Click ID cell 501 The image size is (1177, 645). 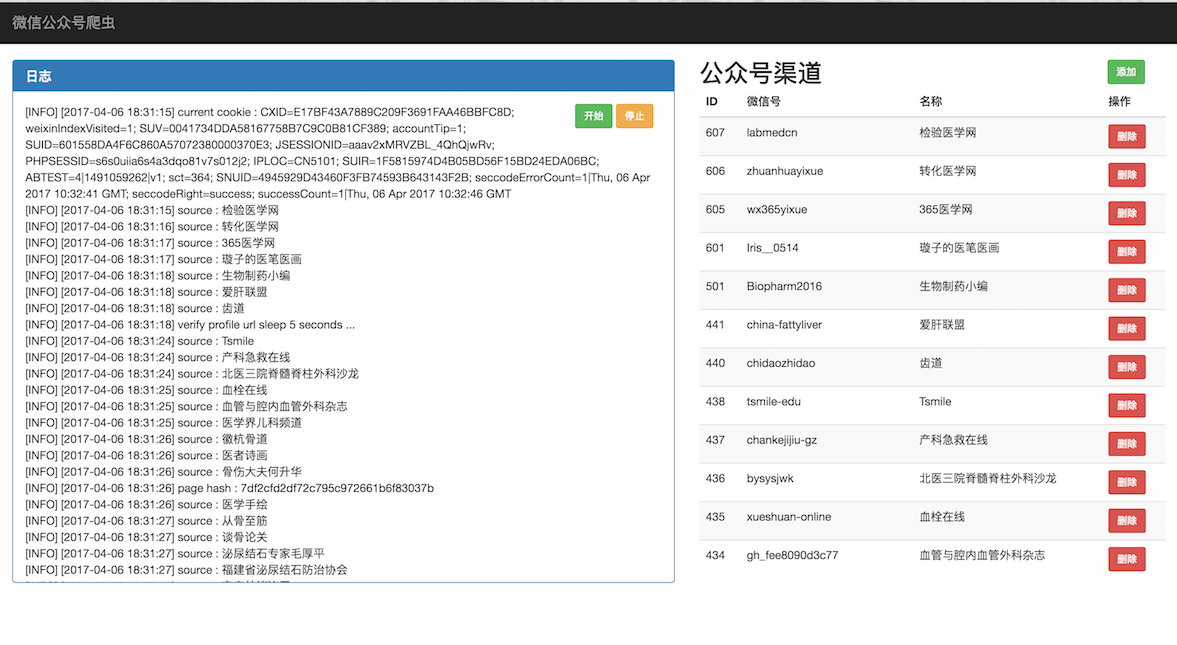point(715,286)
